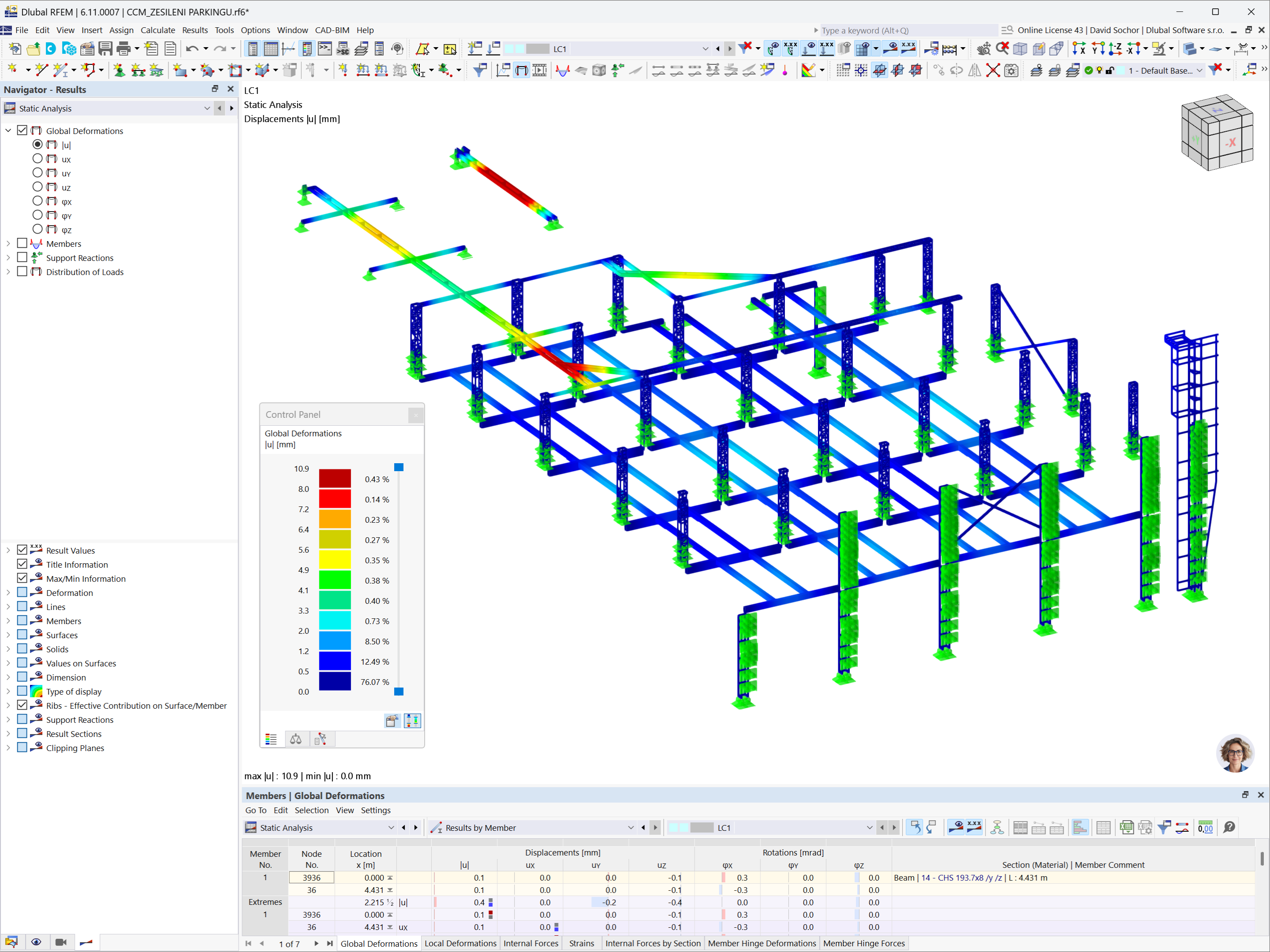The width and height of the screenshot is (1270, 952).
Task: Select the uz displacement radio button
Action: [38, 187]
